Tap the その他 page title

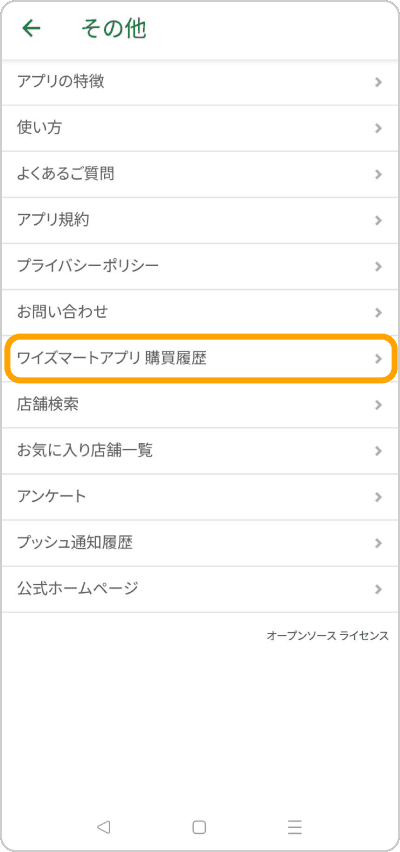114,28
